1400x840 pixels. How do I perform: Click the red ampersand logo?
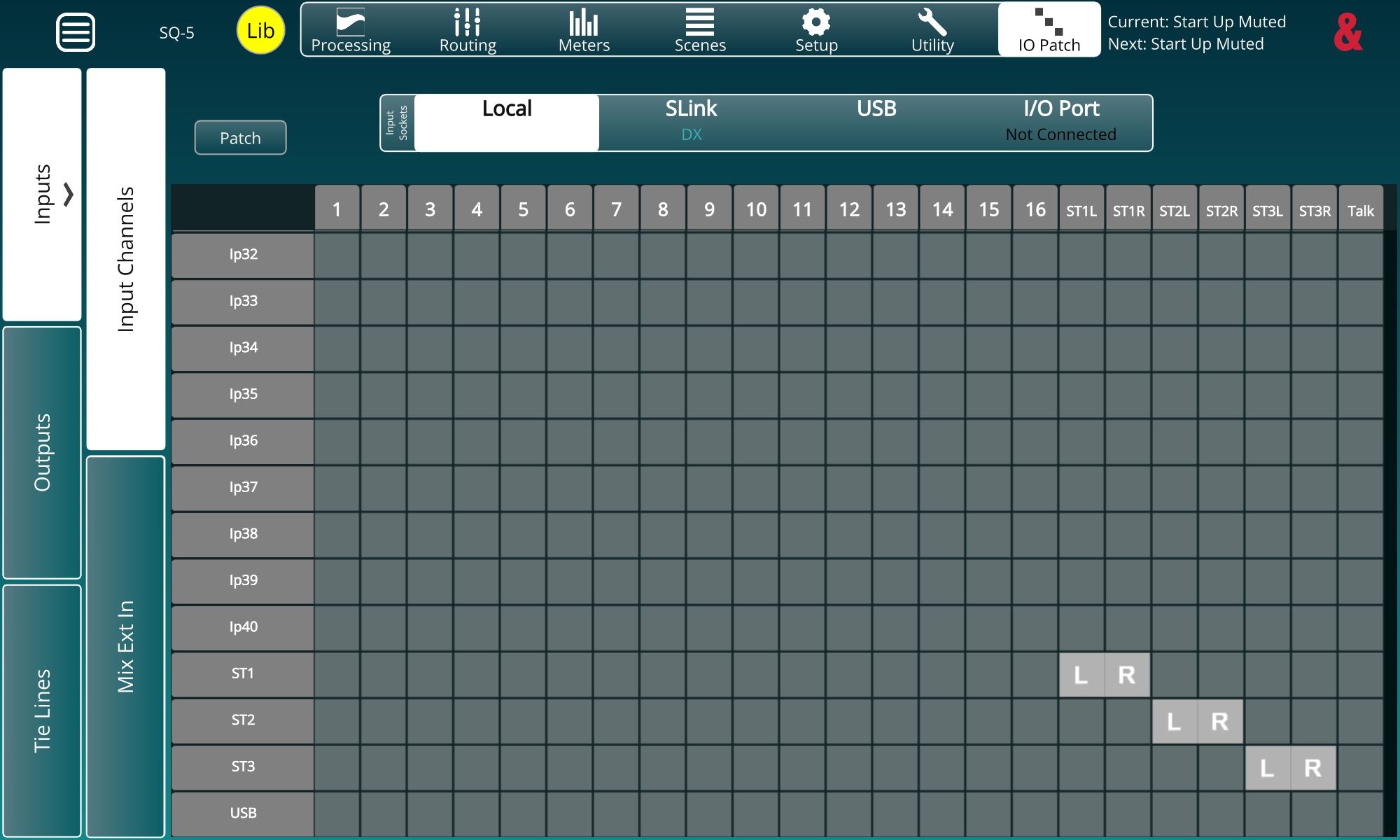[1347, 32]
